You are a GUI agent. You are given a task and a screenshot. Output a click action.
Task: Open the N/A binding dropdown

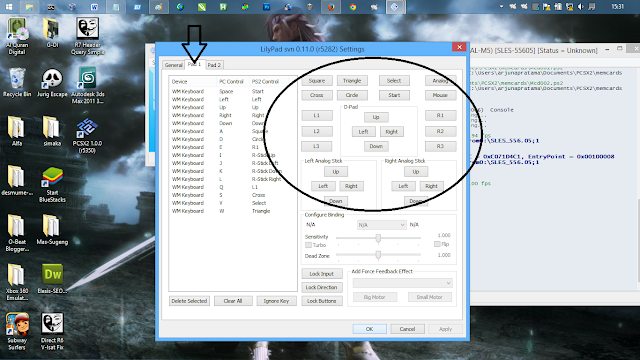382,225
